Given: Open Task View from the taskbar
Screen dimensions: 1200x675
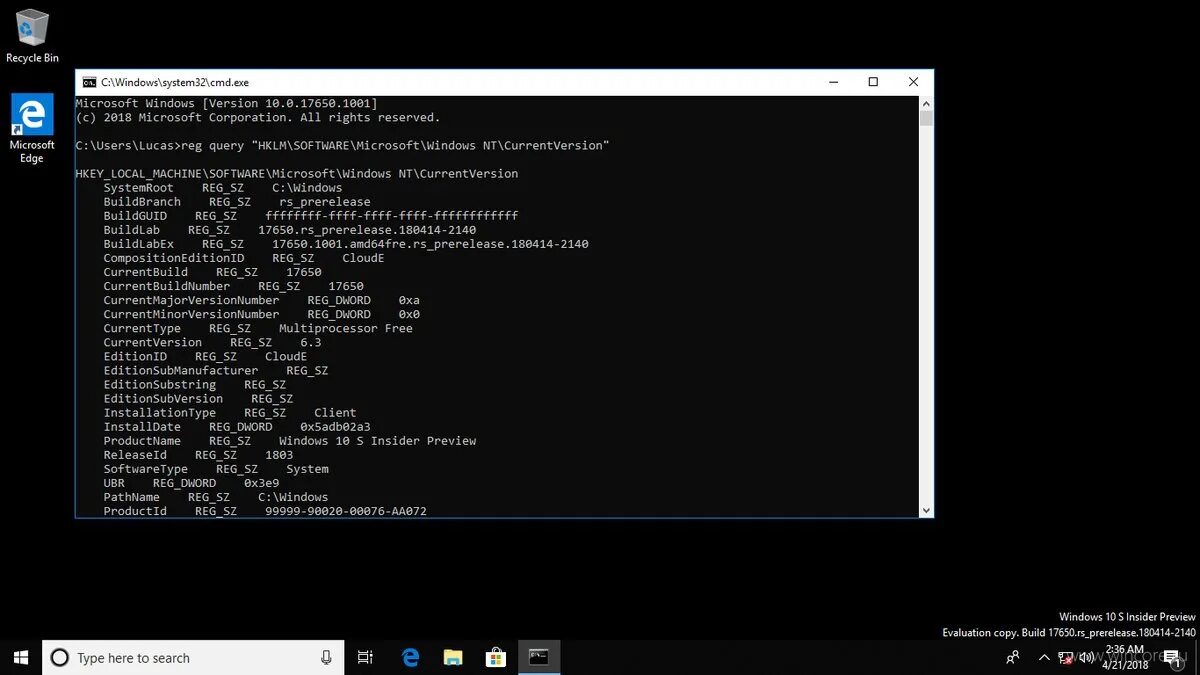Looking at the screenshot, I should coord(365,657).
